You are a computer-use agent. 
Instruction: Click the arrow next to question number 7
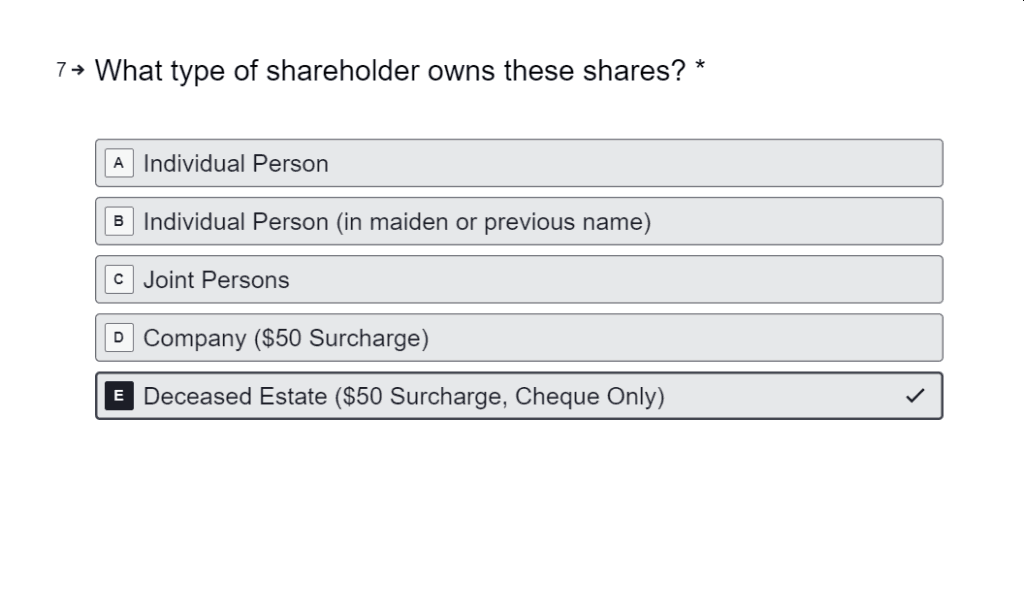(75, 70)
